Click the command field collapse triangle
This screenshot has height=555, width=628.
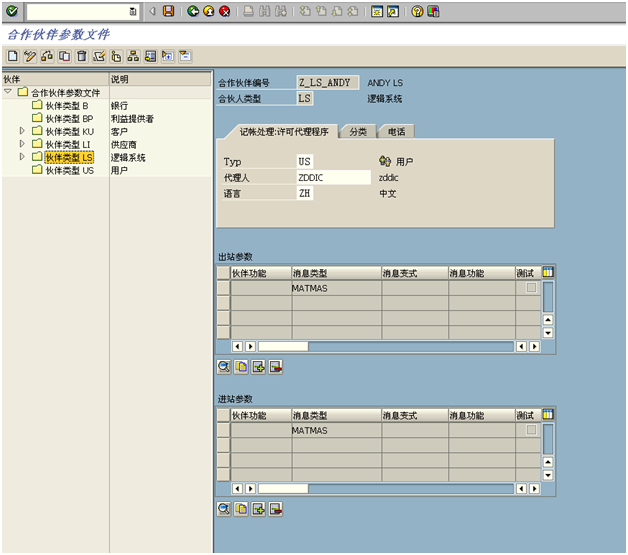tap(152, 11)
